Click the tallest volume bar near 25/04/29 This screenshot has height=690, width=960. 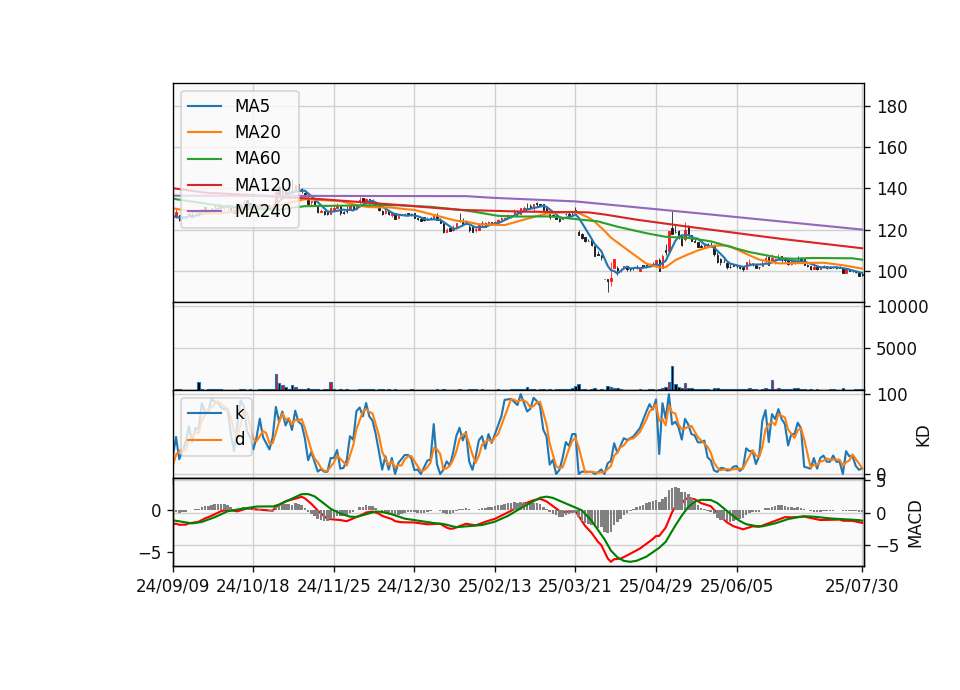point(672,378)
